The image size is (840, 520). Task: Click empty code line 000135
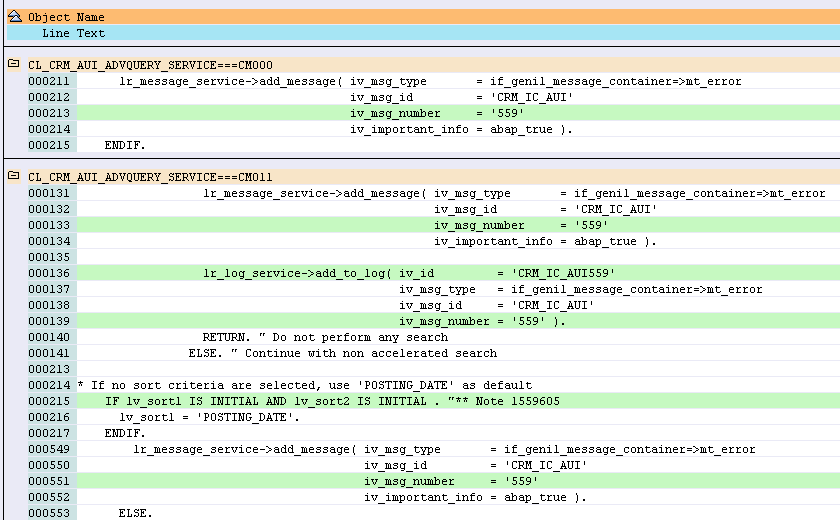458,257
